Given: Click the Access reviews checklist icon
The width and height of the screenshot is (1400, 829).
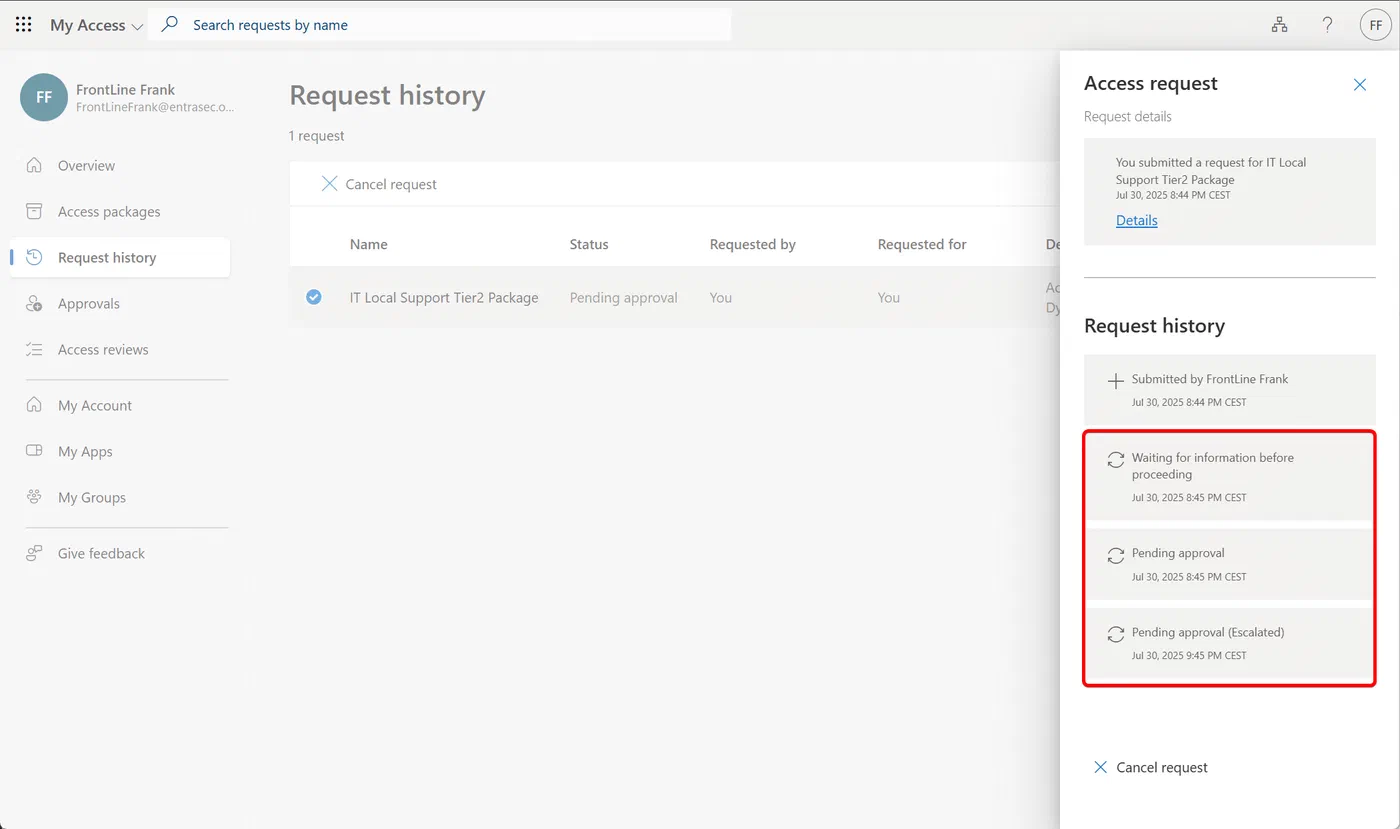Looking at the screenshot, I should [34, 349].
